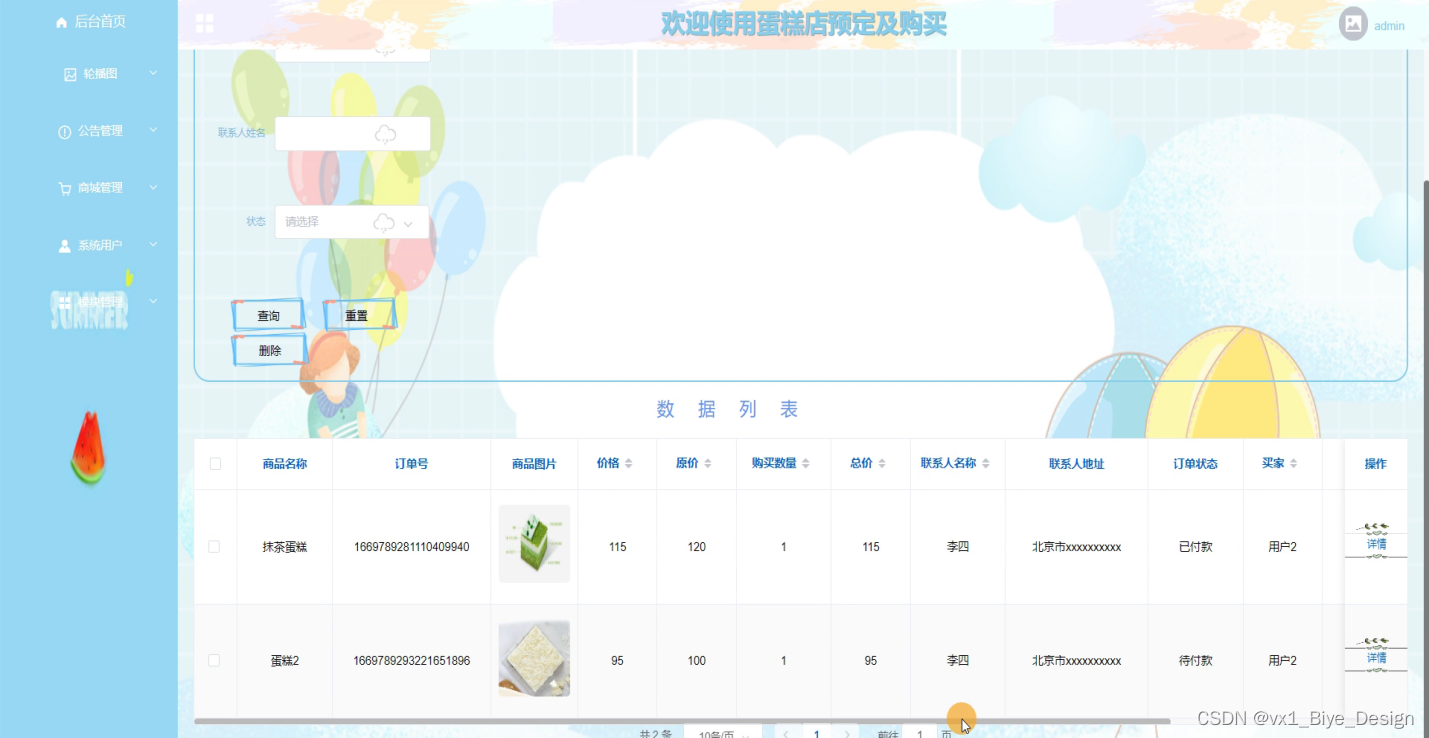Click the cloud icon in 状态 select box
Screen dimensions: 1429x738
[x=384, y=223]
